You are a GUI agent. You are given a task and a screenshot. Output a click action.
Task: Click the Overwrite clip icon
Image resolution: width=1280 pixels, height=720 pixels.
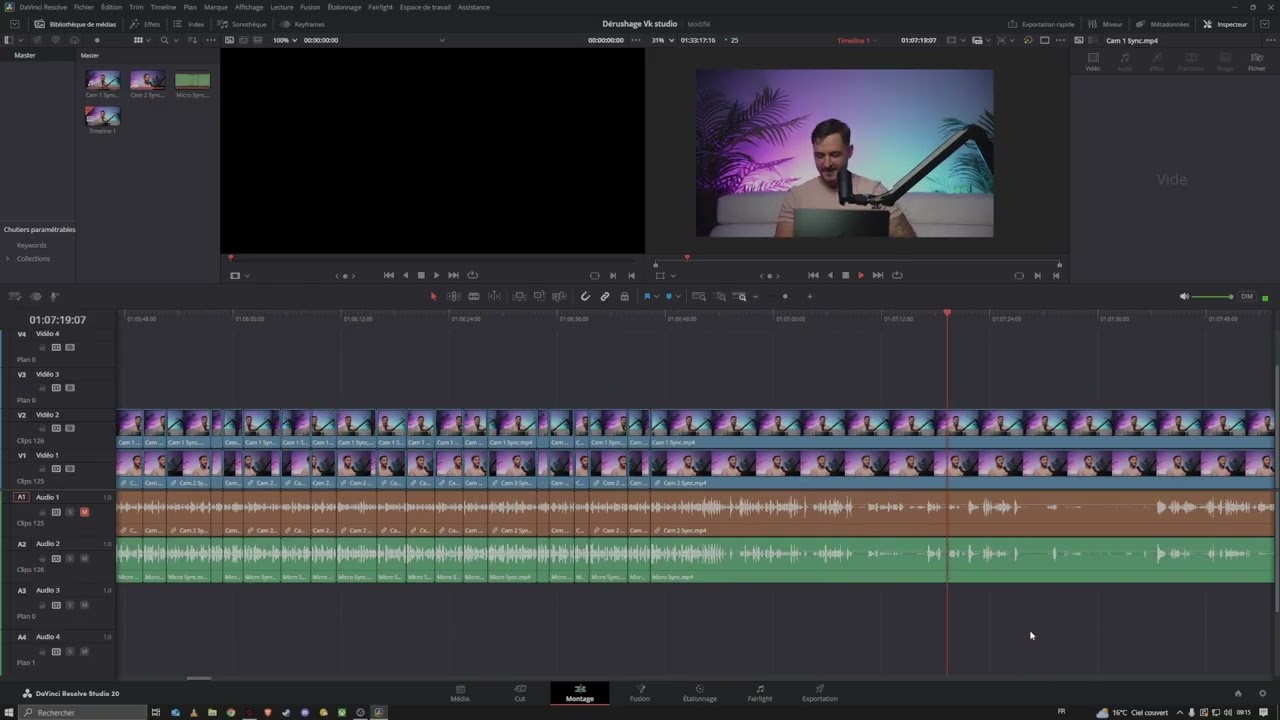coord(539,296)
